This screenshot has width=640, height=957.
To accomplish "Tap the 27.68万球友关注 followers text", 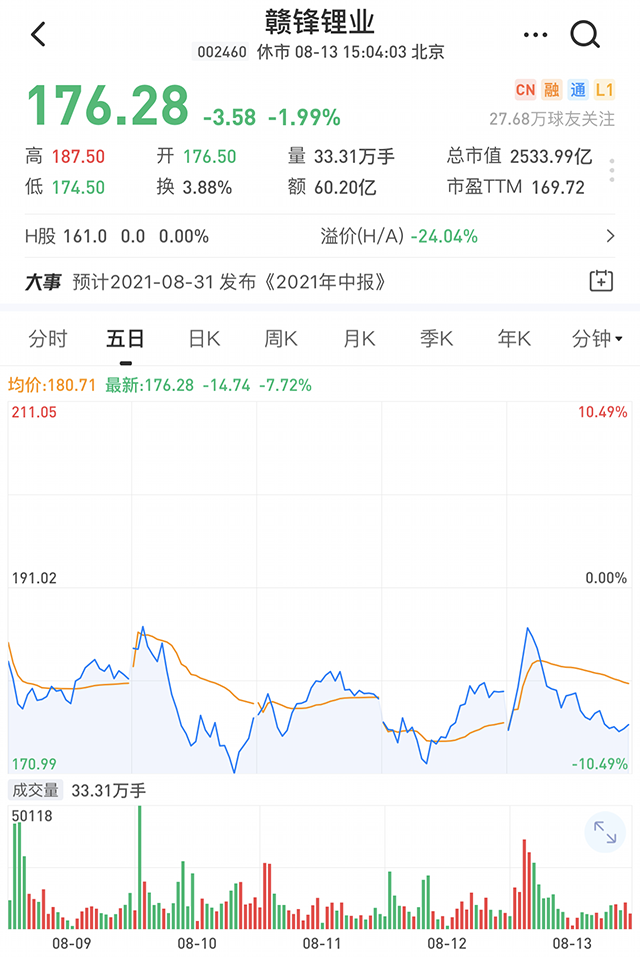I will 551,119.
